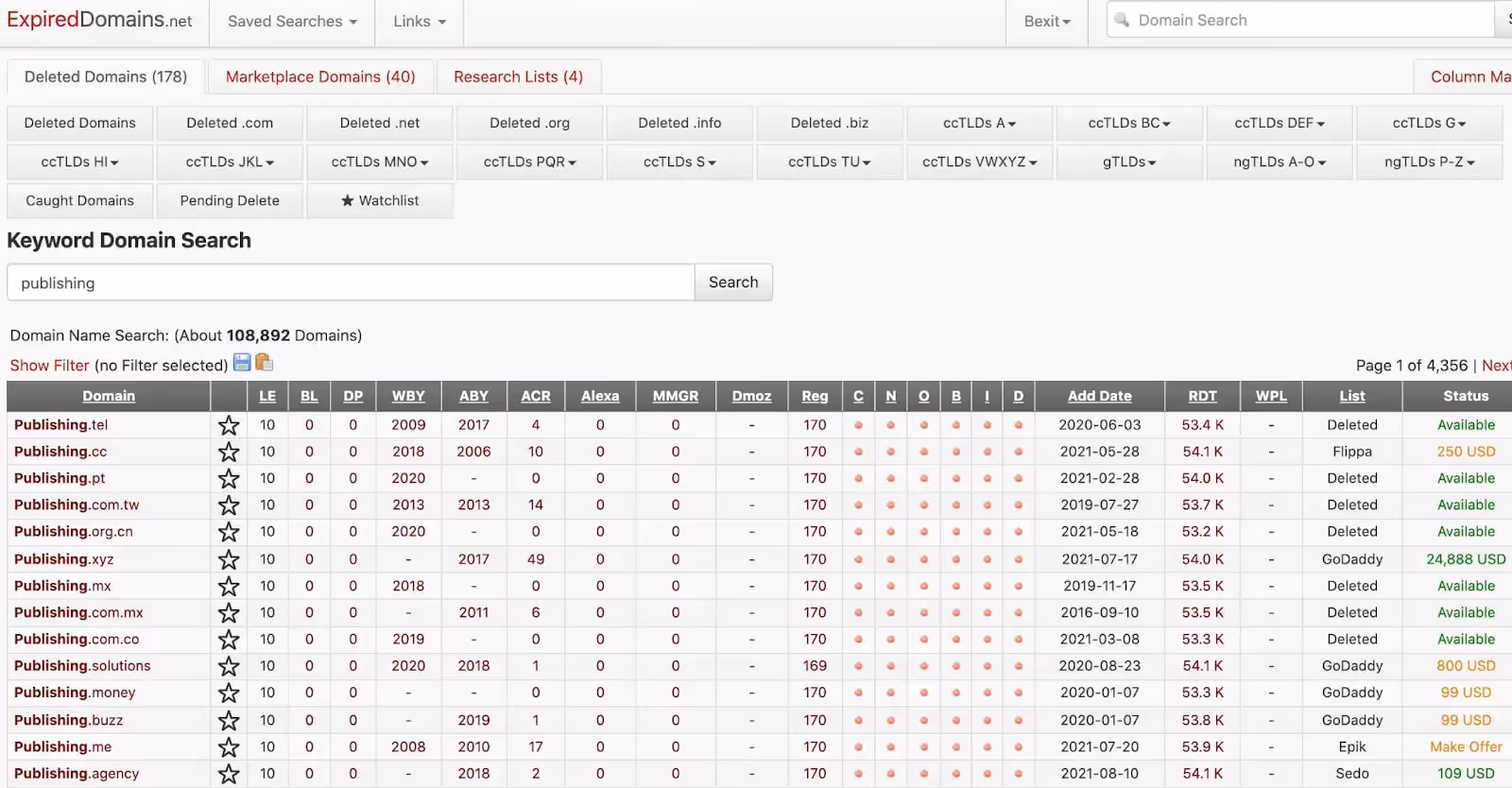Expand the ngTLDs A-O dropdown
The height and width of the screenshot is (788, 1512).
tap(1280, 162)
